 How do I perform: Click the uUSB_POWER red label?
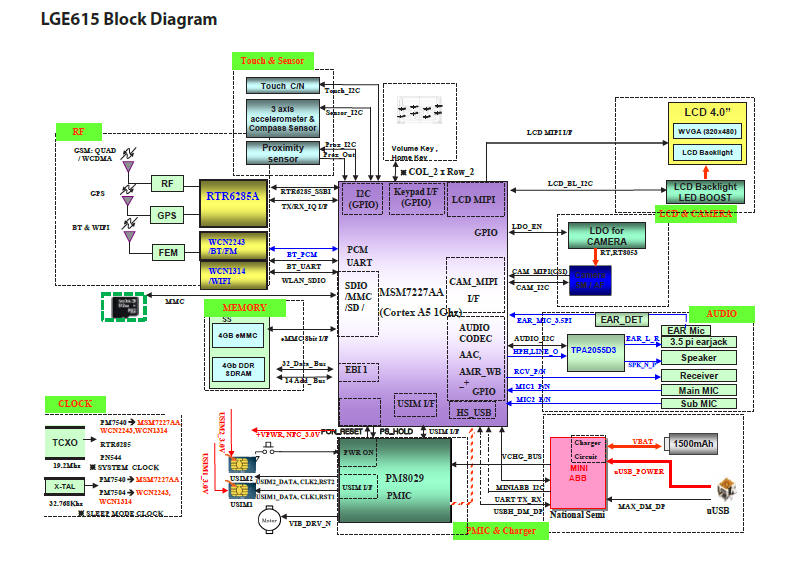tap(640, 471)
